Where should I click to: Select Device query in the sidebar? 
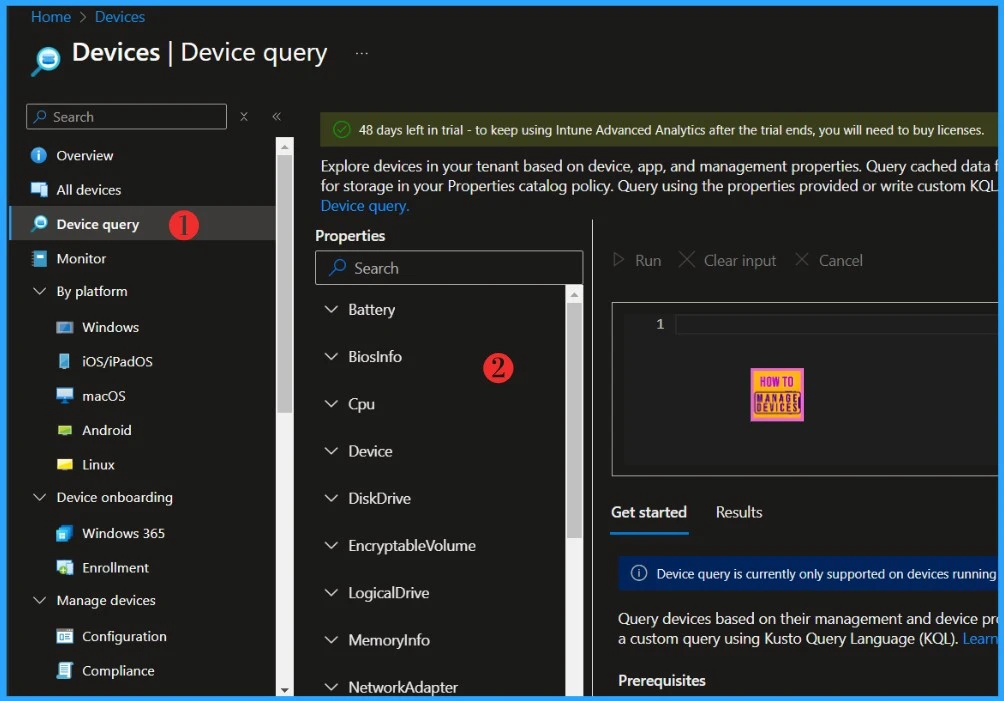click(x=143, y=223)
